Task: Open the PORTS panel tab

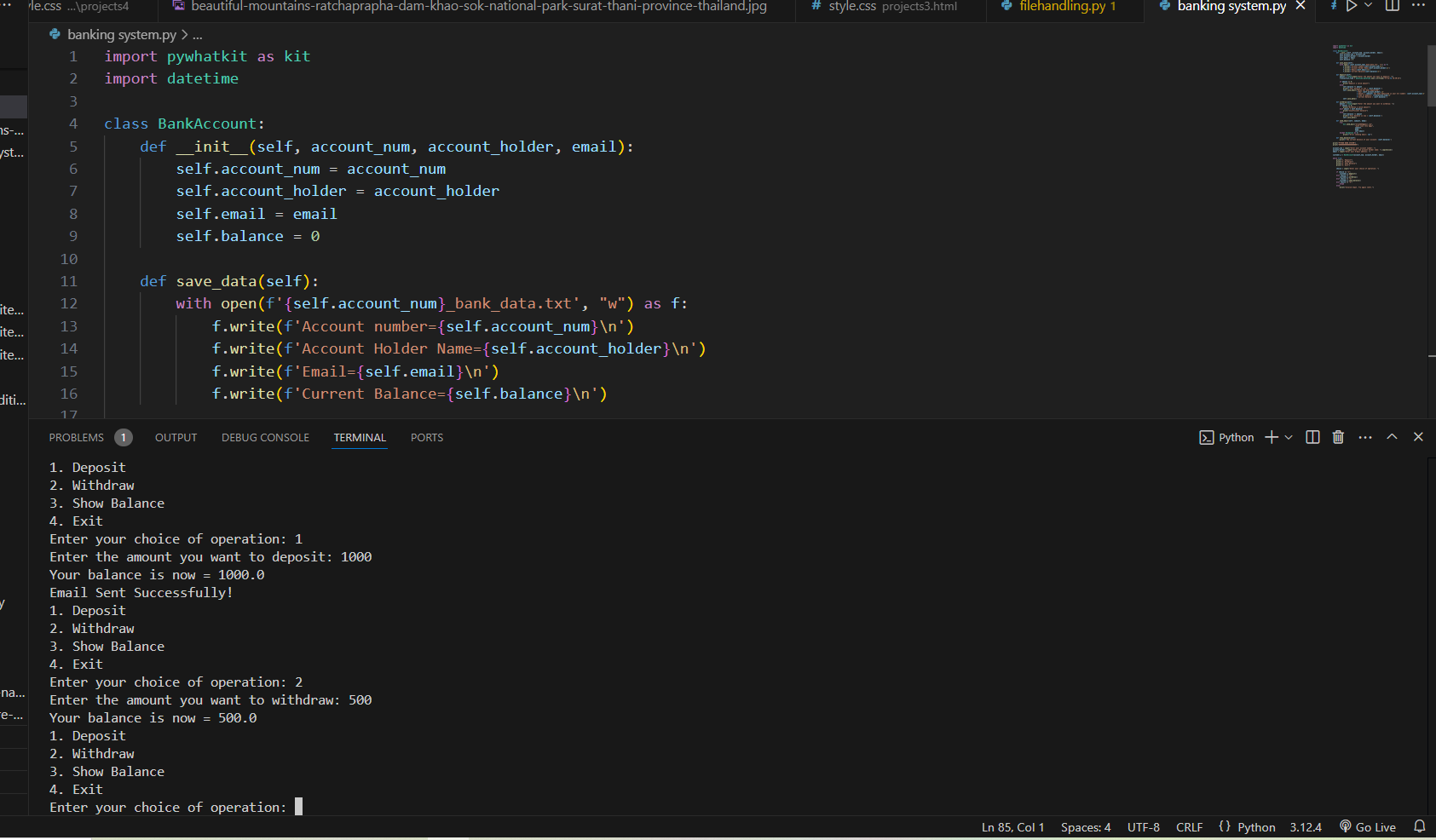Action: coord(427,438)
